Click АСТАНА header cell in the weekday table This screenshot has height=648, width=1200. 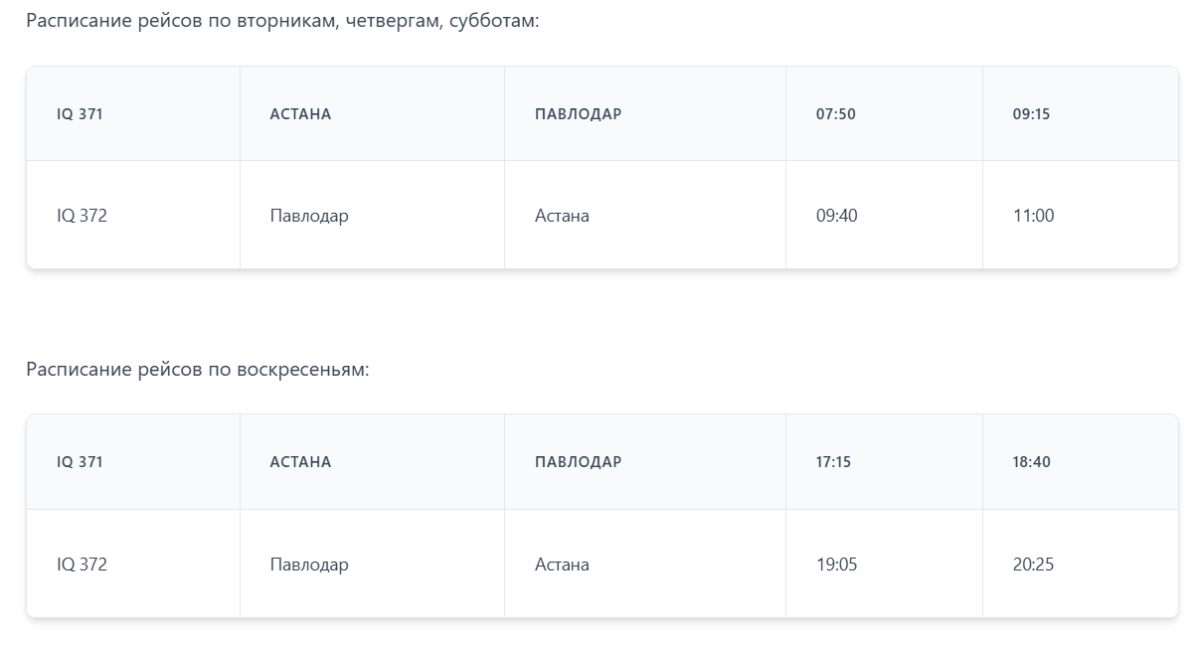pos(372,114)
